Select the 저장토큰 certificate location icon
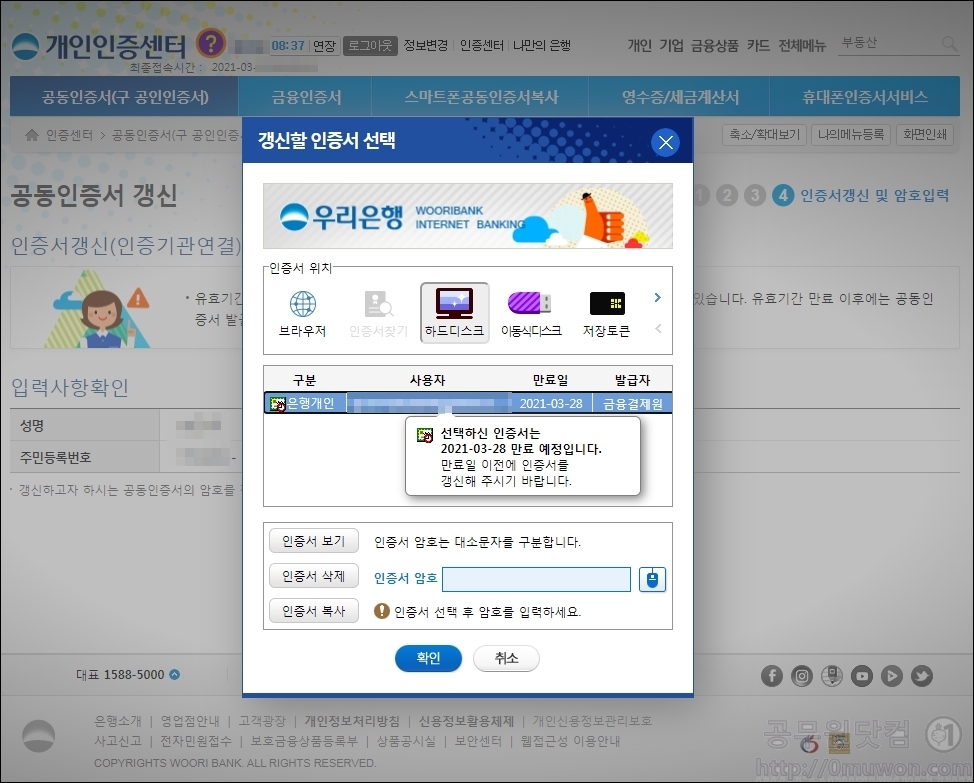974x783 pixels. click(606, 313)
